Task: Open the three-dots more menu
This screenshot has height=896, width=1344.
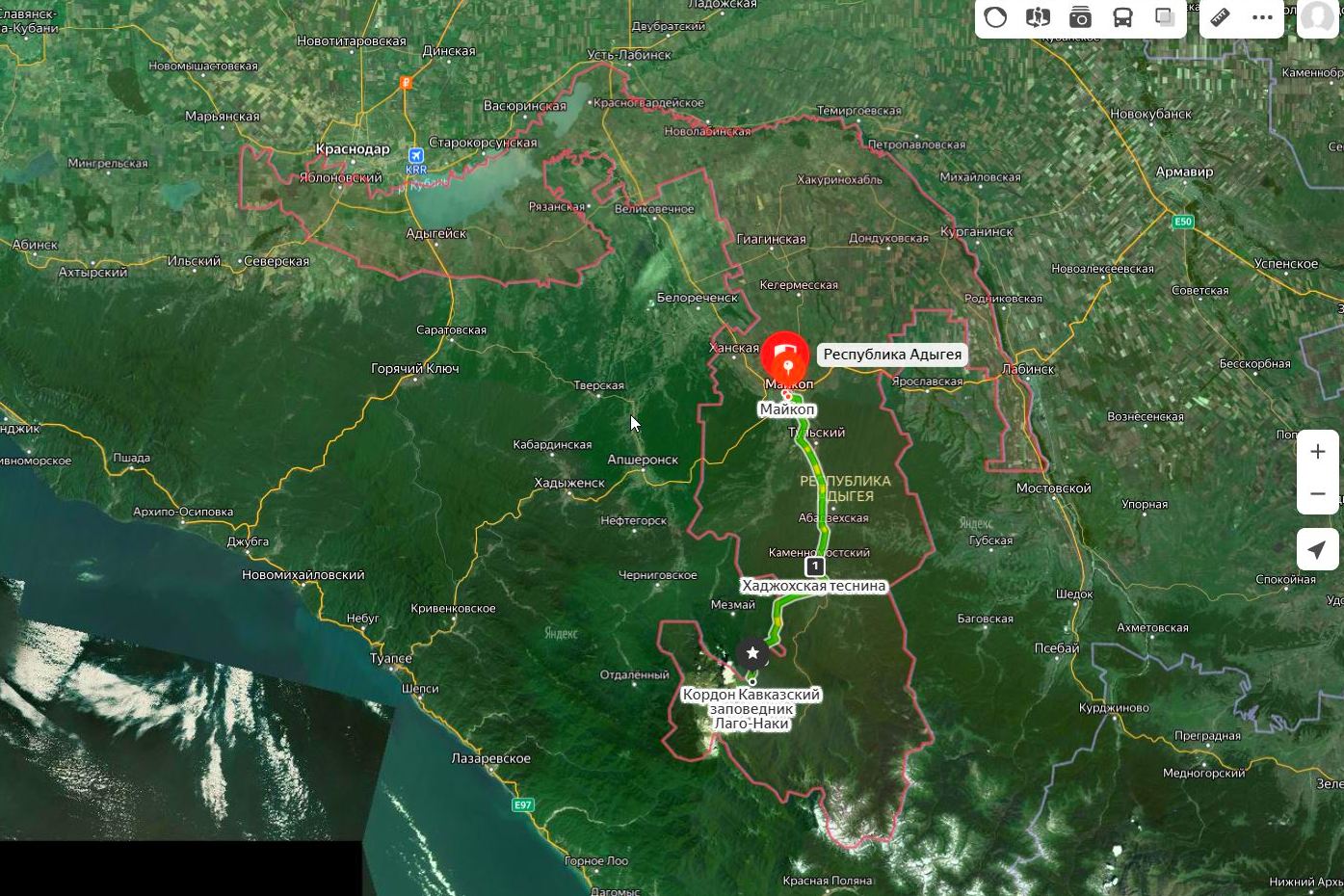Action: [1262, 17]
